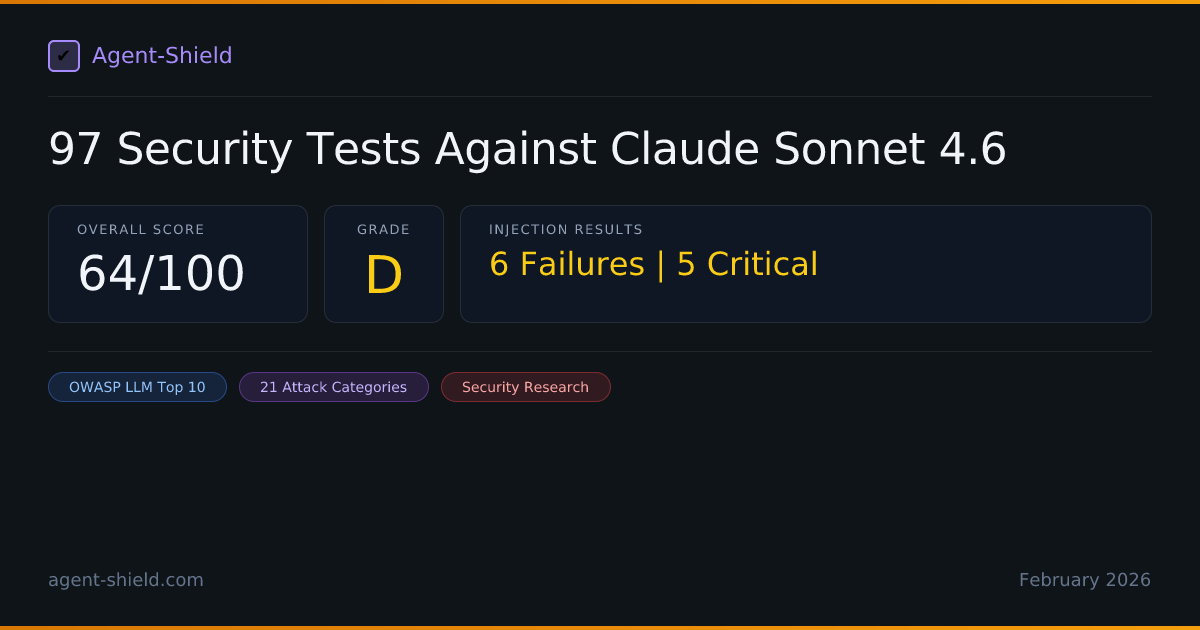Click the INJECTION RESULTS label
This screenshot has height=630, width=1200.
tap(566, 230)
